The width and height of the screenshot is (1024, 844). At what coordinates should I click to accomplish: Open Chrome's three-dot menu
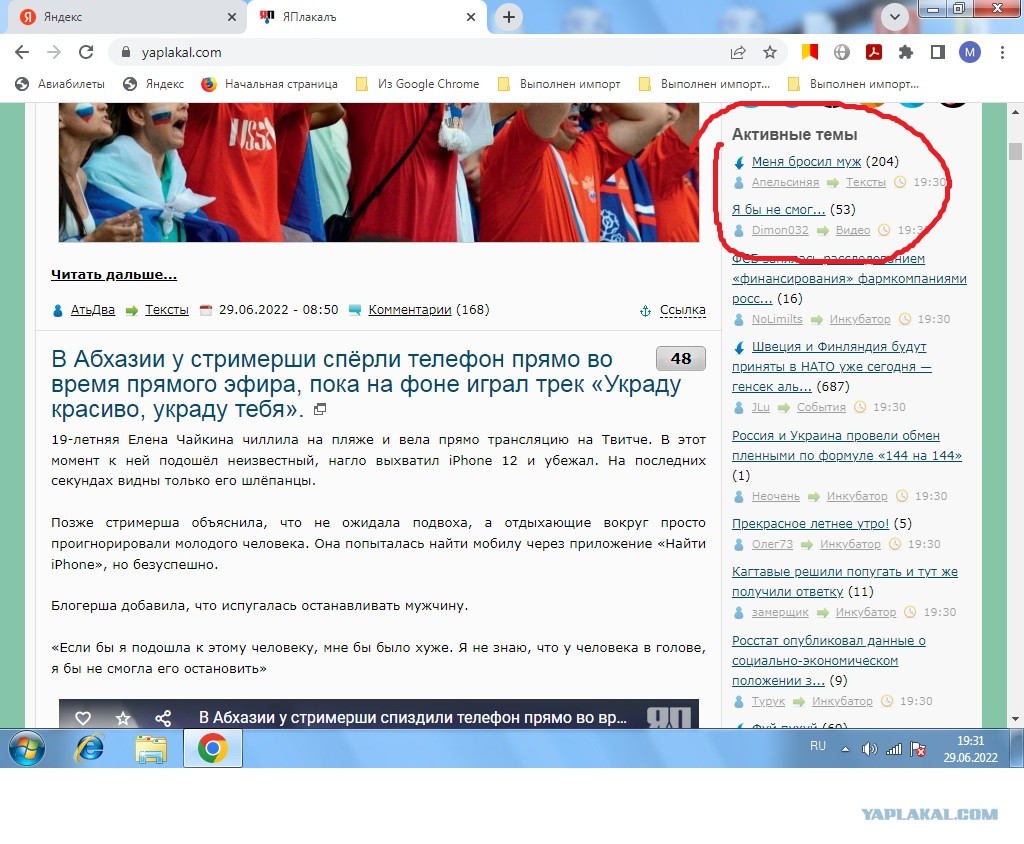tap(1002, 52)
